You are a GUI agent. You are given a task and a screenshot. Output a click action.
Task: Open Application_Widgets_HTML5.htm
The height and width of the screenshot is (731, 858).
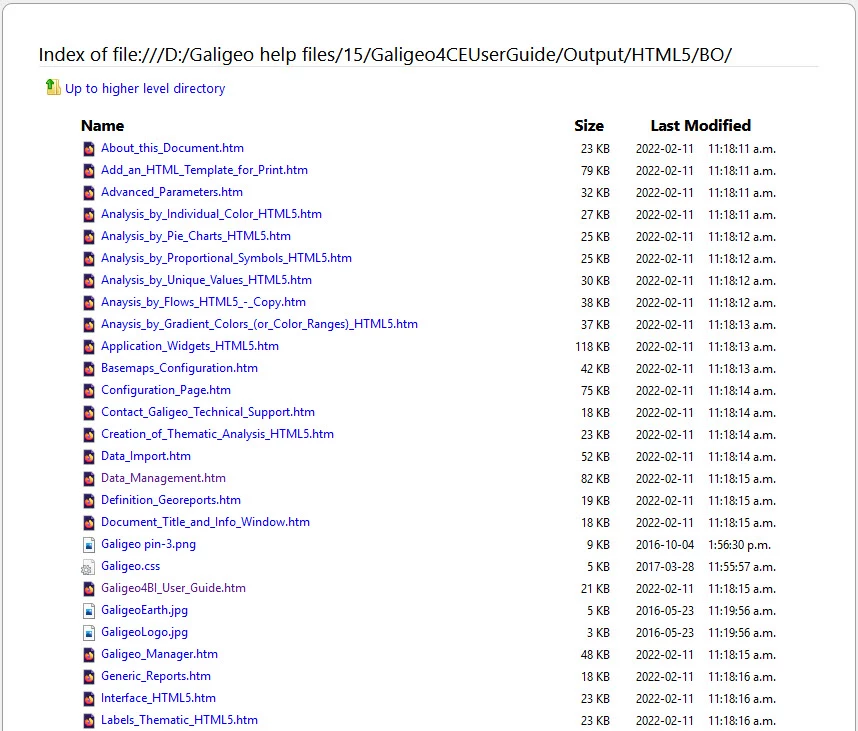pyautogui.click(x=190, y=346)
